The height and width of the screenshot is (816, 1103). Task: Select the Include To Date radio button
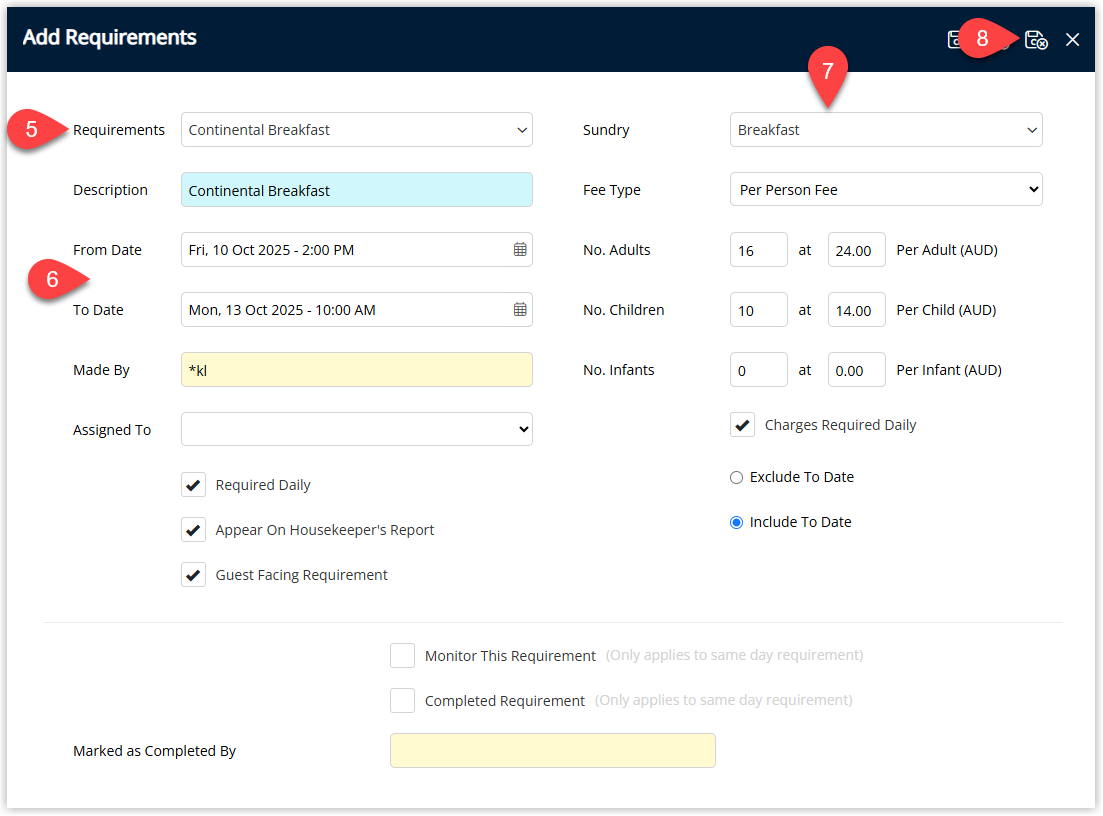click(737, 523)
